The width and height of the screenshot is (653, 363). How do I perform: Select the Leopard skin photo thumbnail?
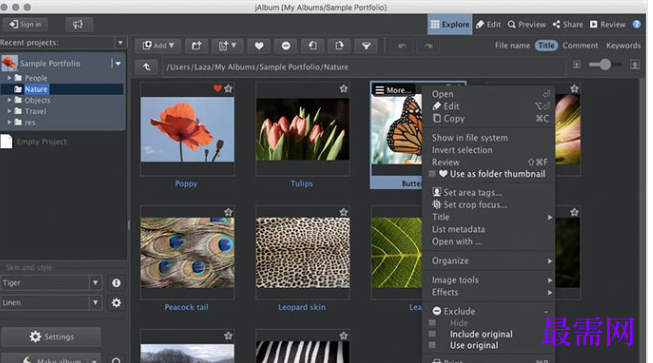(302, 253)
